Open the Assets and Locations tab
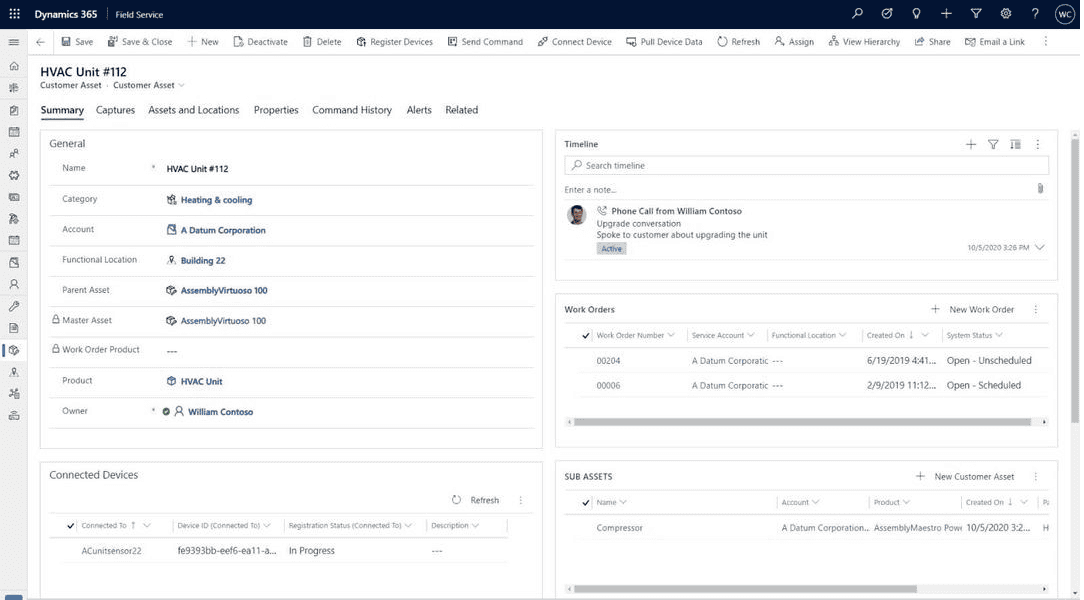This screenshot has width=1084, height=600. pyautogui.click(x=193, y=110)
